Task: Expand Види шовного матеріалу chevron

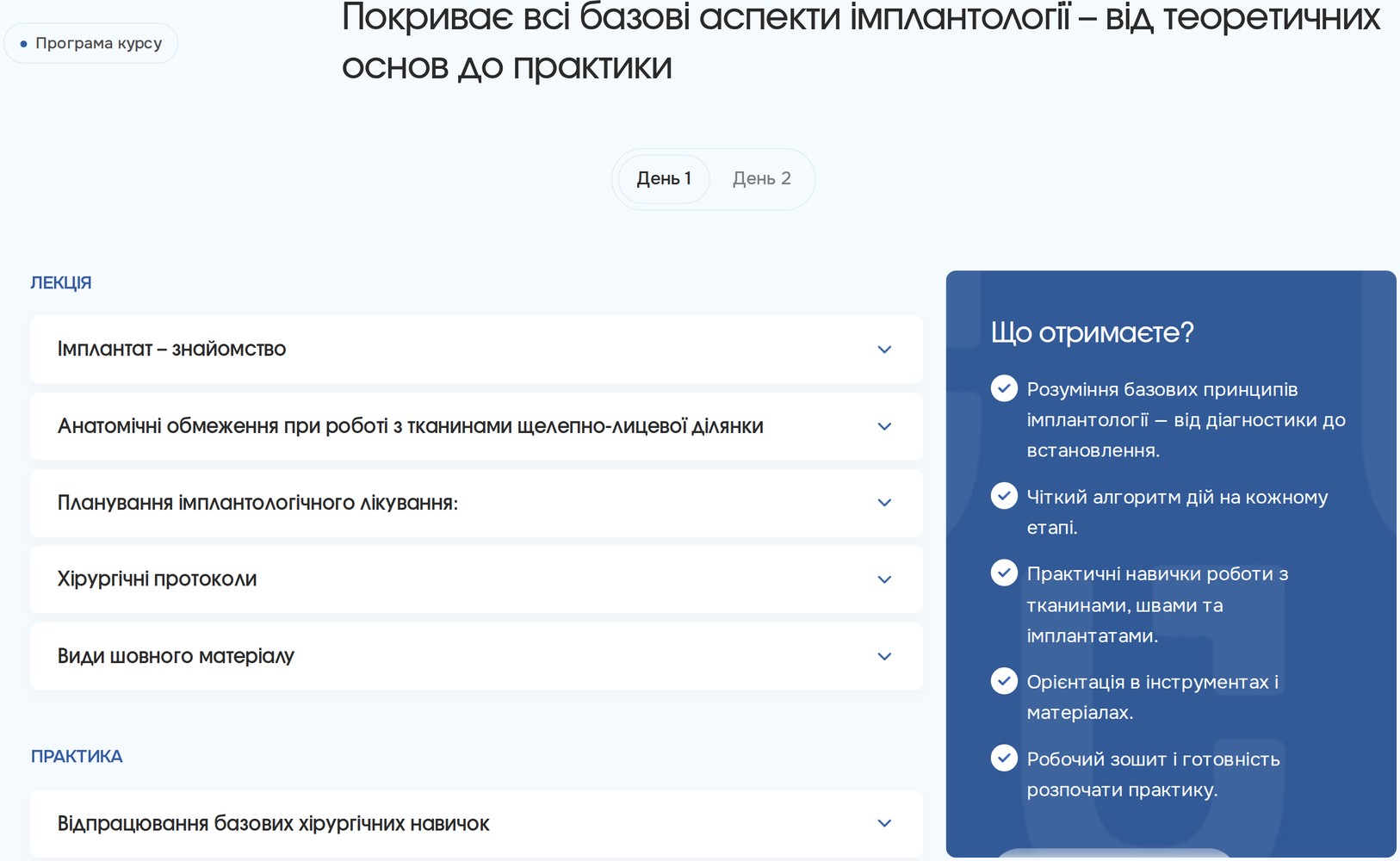Action: click(884, 656)
